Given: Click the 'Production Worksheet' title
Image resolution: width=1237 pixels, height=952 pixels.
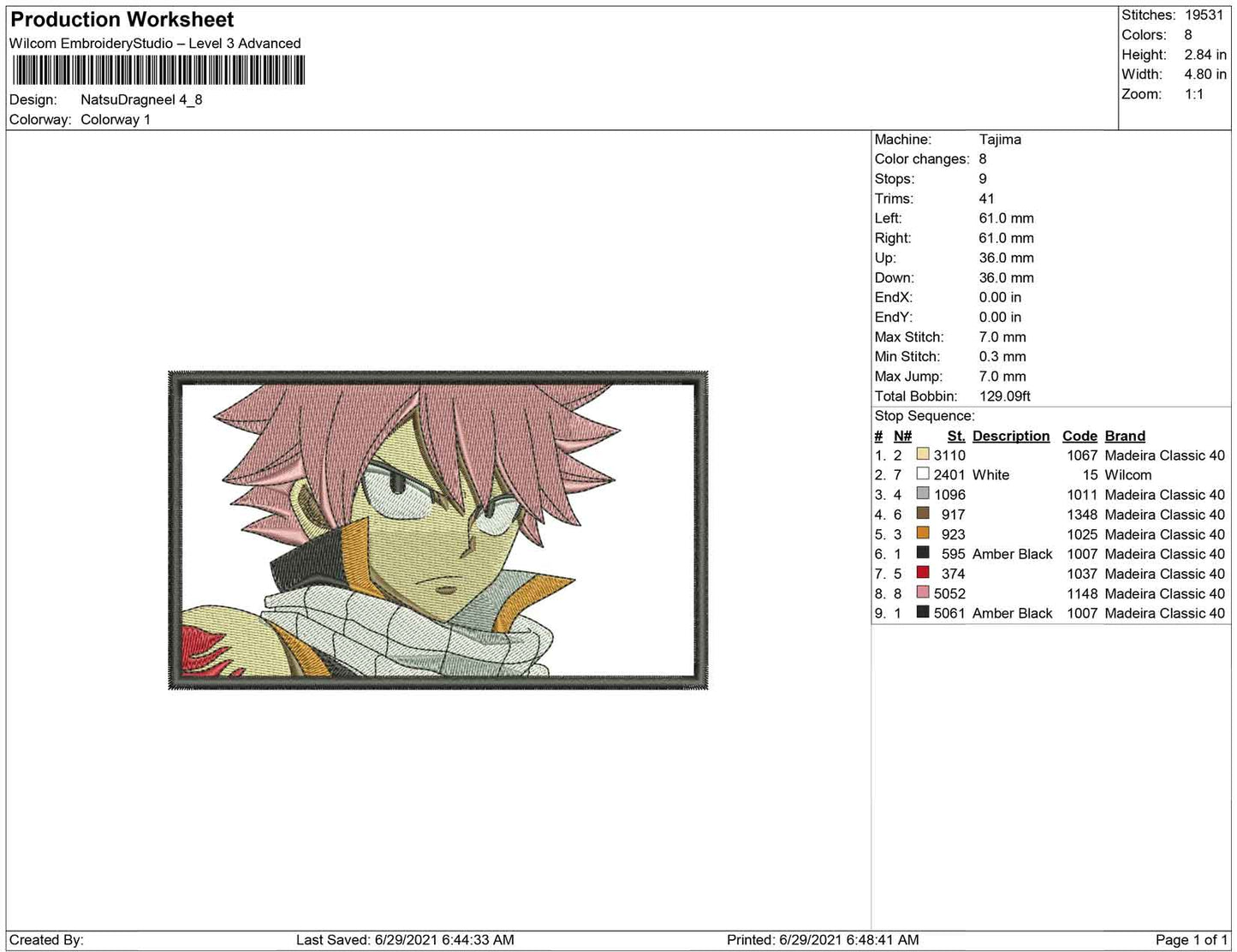Looking at the screenshot, I should click(x=122, y=20).
